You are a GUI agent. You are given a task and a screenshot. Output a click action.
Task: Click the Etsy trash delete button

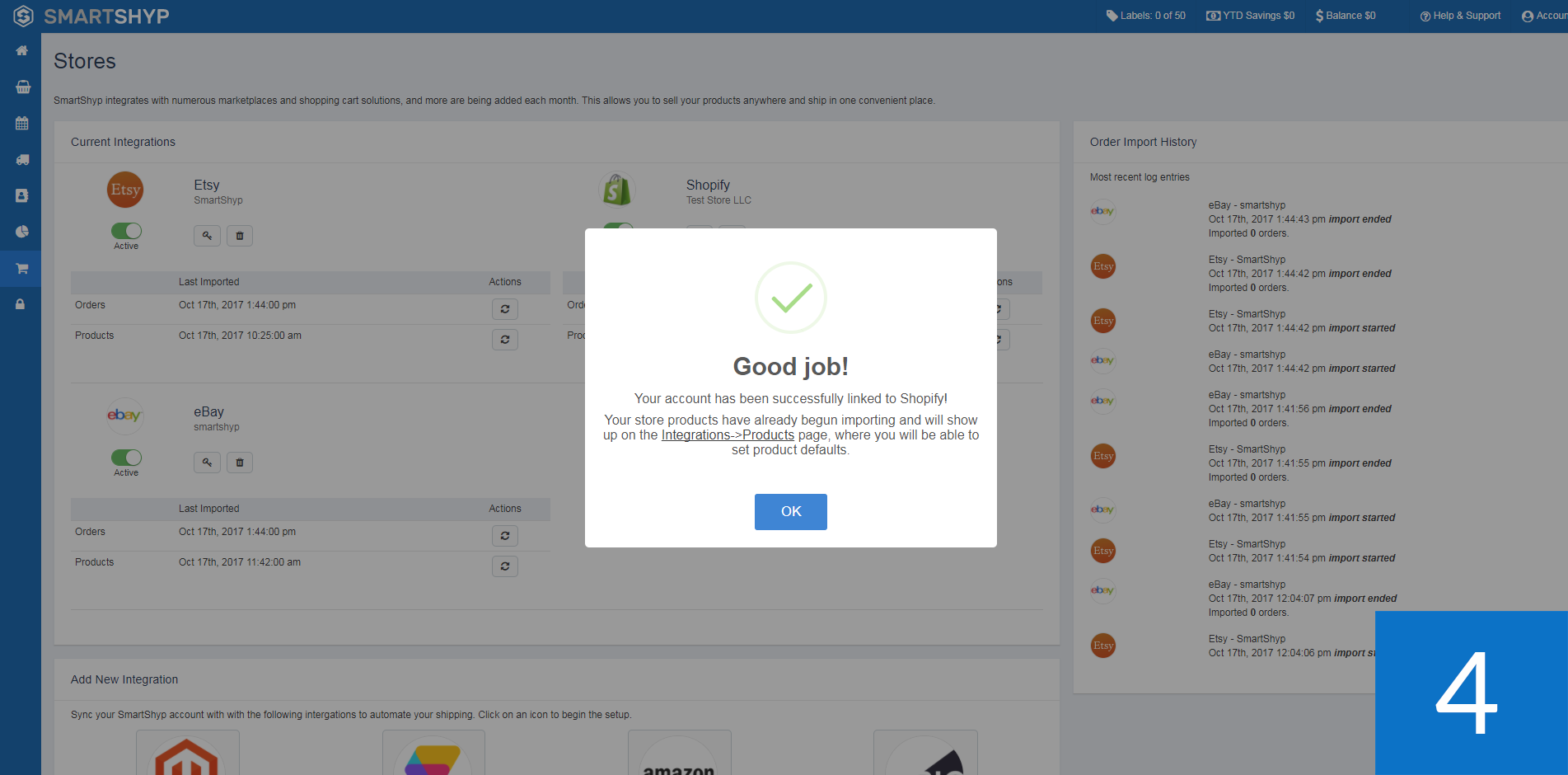point(240,236)
